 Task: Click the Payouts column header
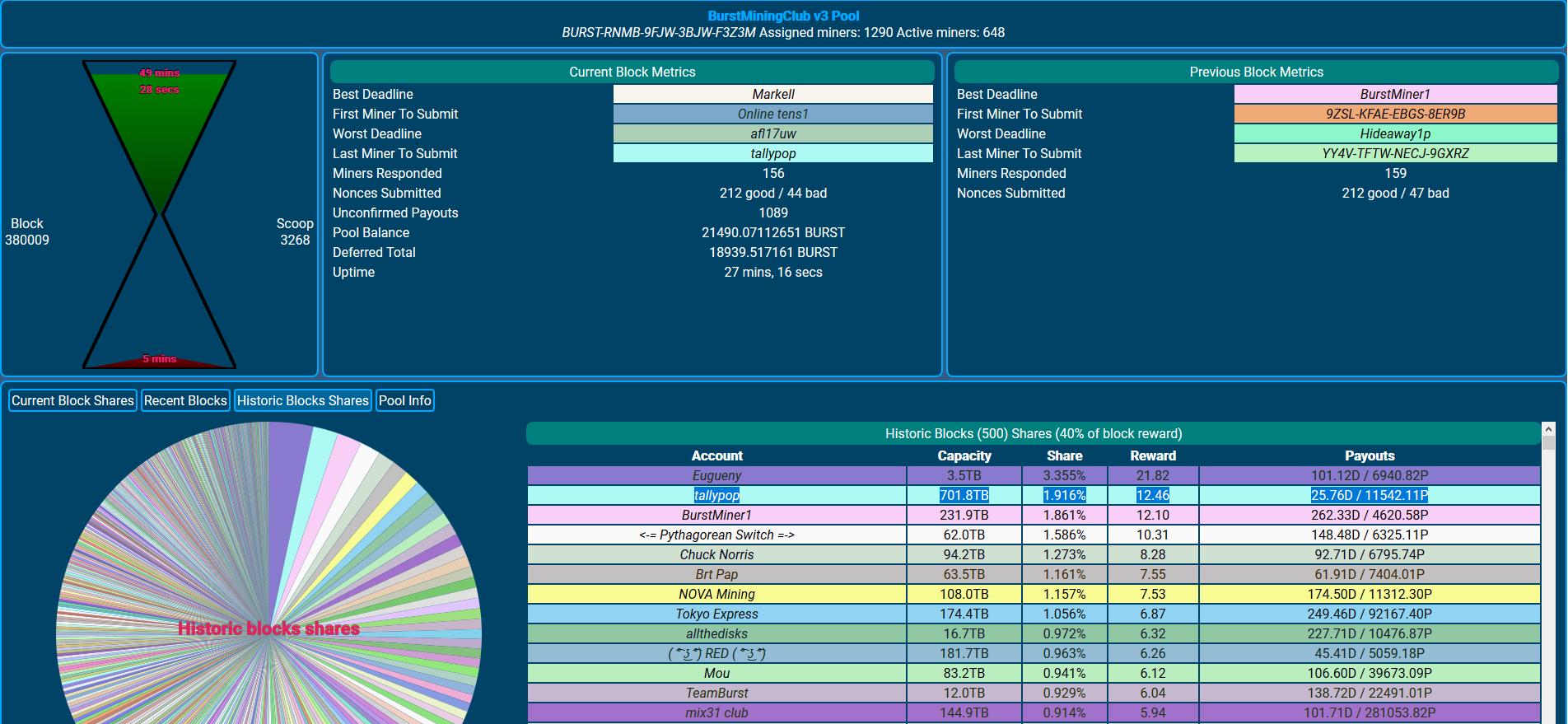click(x=1370, y=455)
